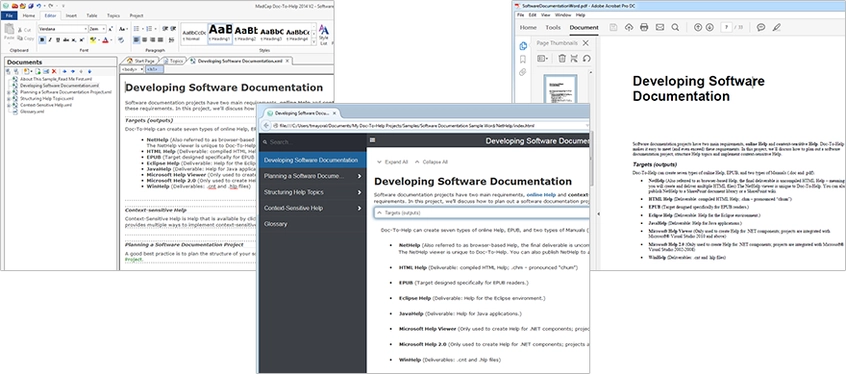Click the page number field in Acrobat
846x374 pixels.
(x=726, y=27)
